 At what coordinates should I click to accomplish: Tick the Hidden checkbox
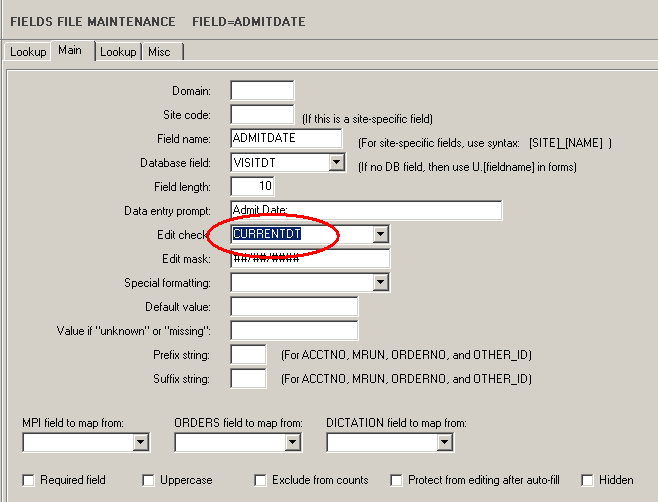click(x=587, y=480)
